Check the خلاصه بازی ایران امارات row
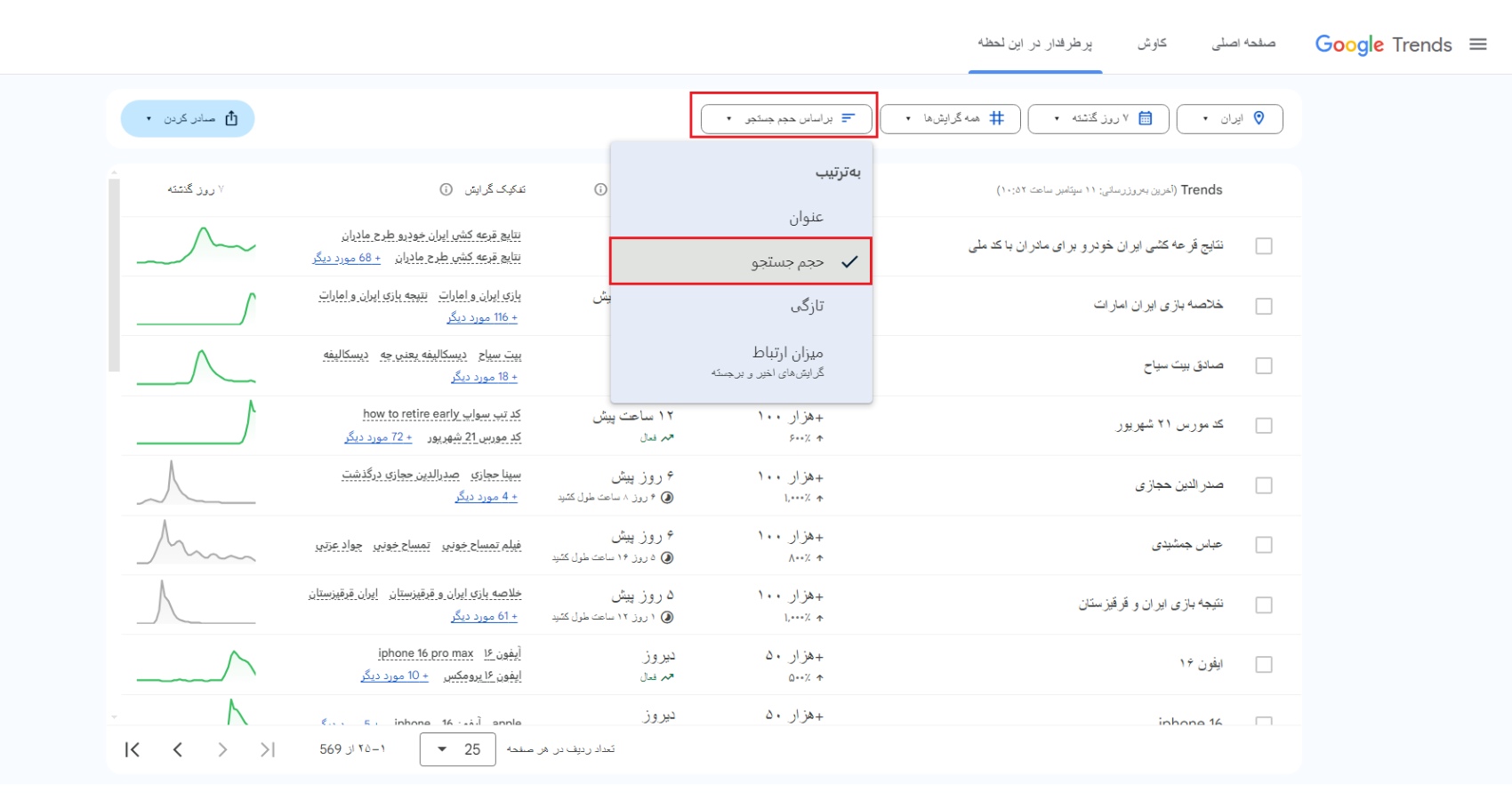The image size is (1512, 800). point(1263,306)
